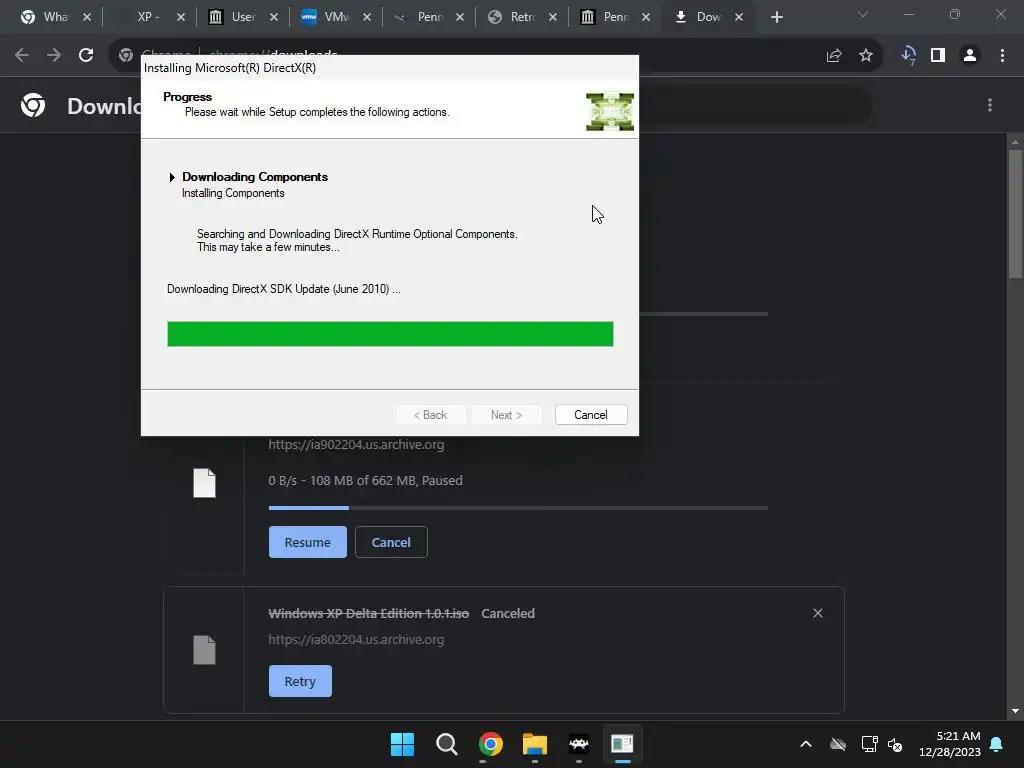
Task: Open a new Chrome tab
Action: pos(776,18)
